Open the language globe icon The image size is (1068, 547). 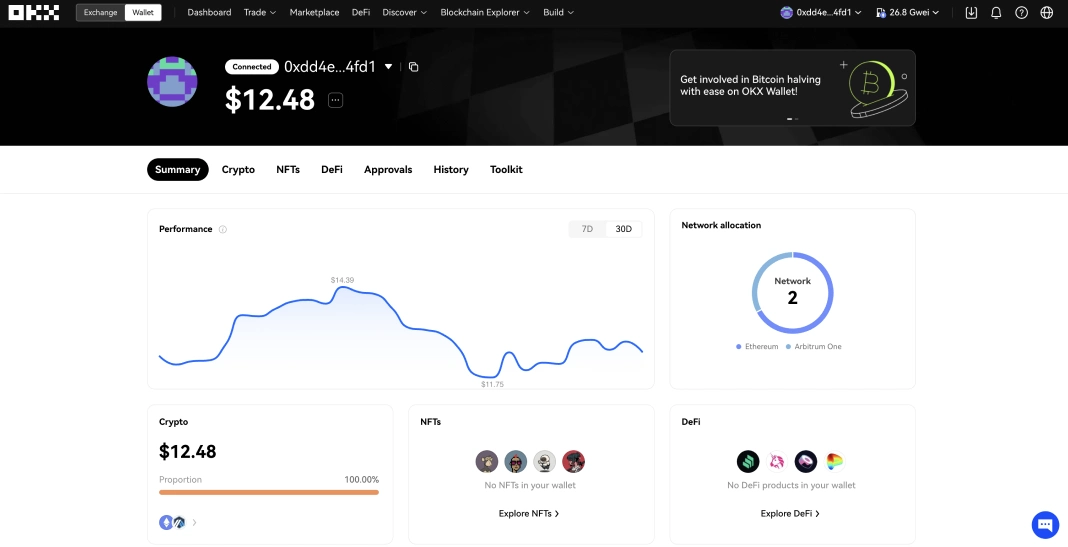[1047, 12]
